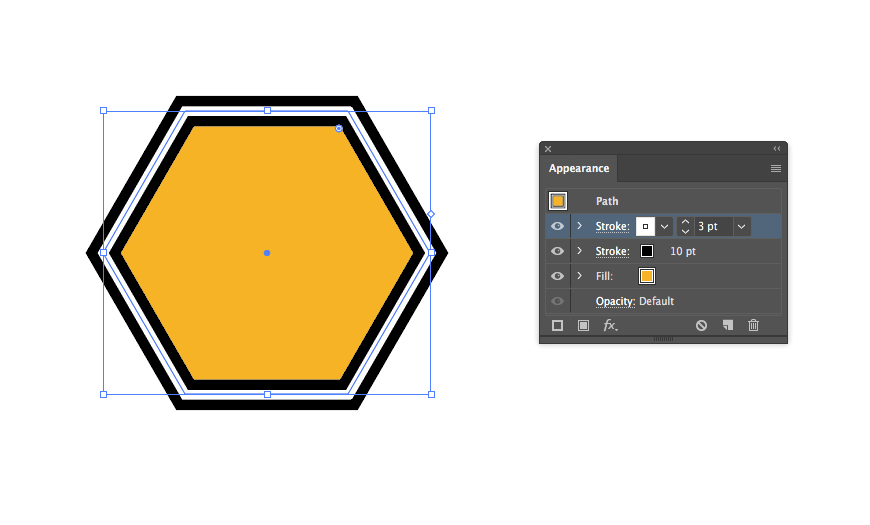Click the orange Fill color swatch
This screenshot has width=870, height=525.
pyautogui.click(x=646, y=276)
